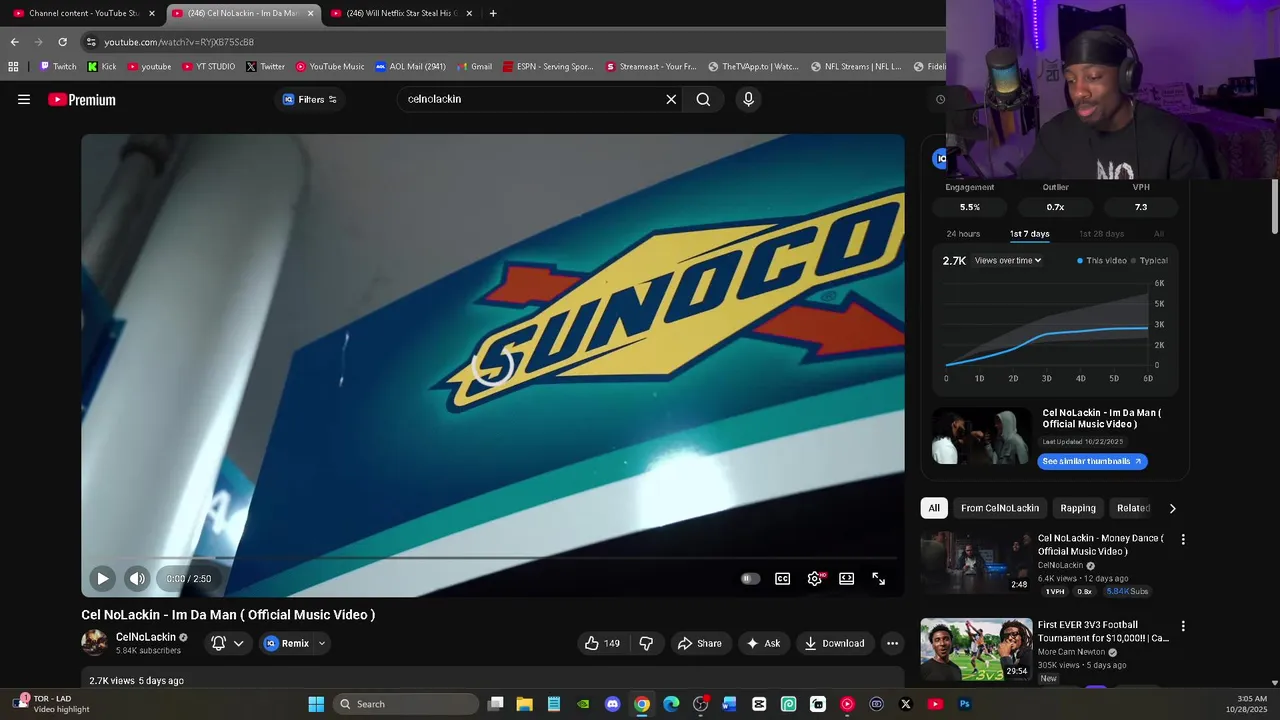1280x720 pixels.
Task: Select the All chip filter
Action: [x=934, y=508]
